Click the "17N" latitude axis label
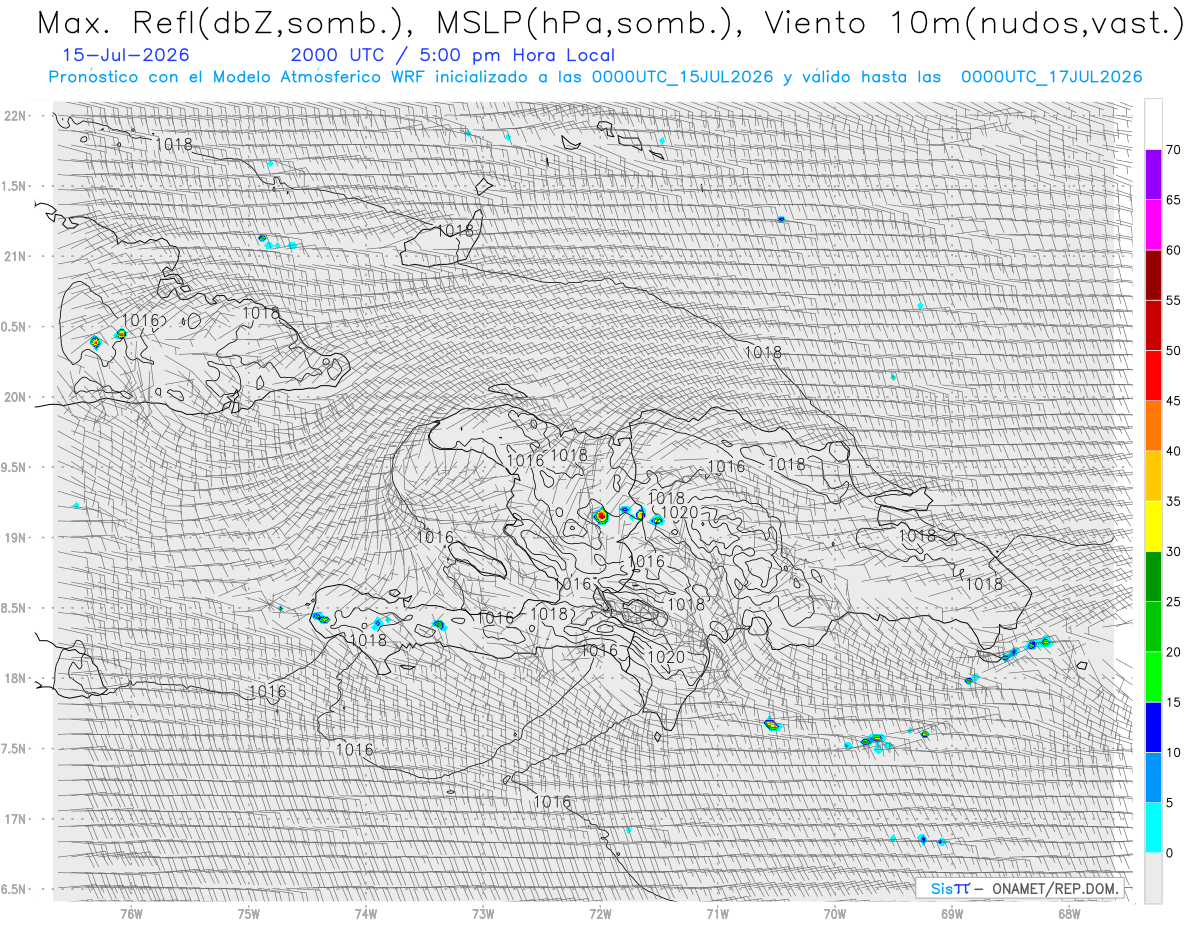The width and height of the screenshot is (1200, 927). pos(16,819)
